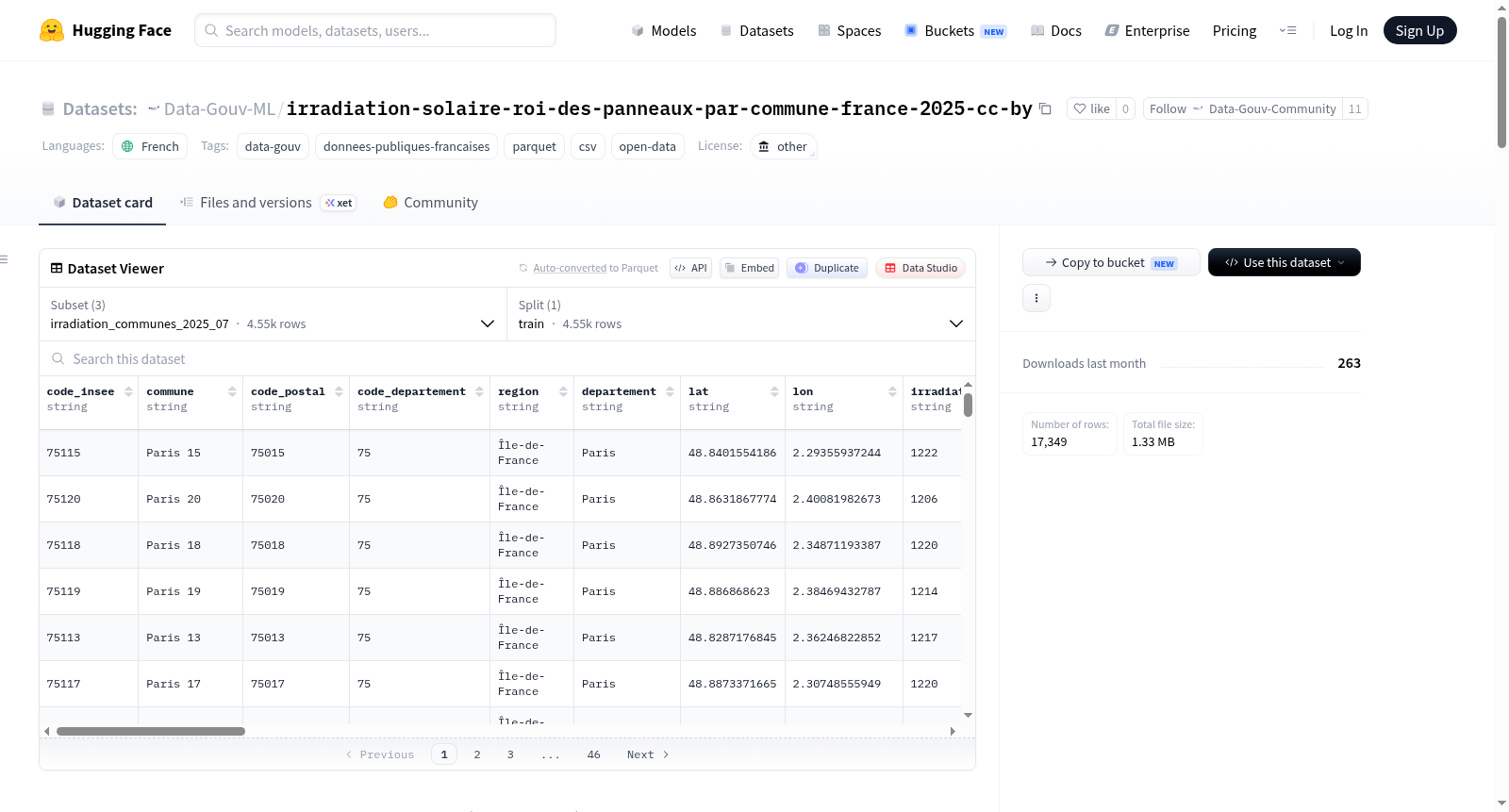Click the like count 0 badge
Image resolution: width=1509 pixels, height=812 pixels.
click(x=1125, y=108)
